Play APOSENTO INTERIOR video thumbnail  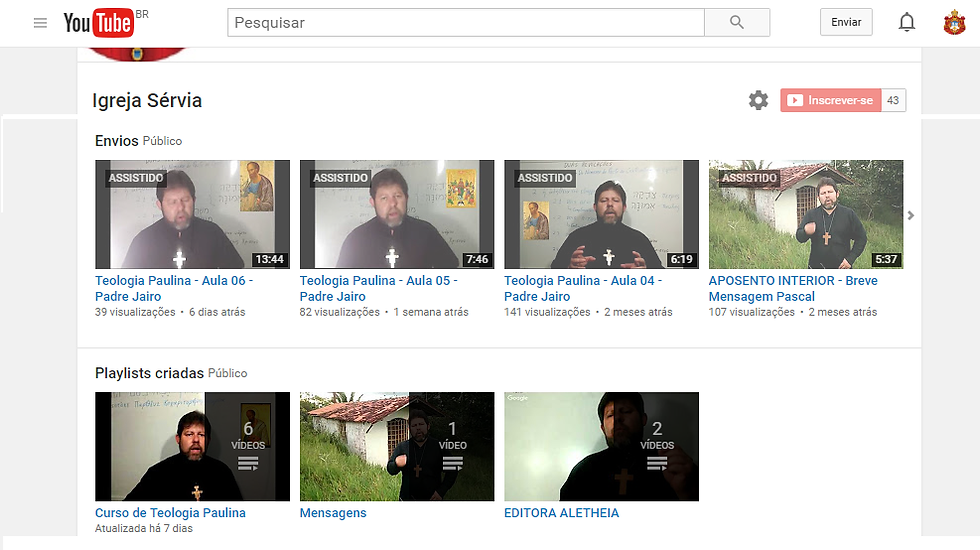tap(806, 214)
